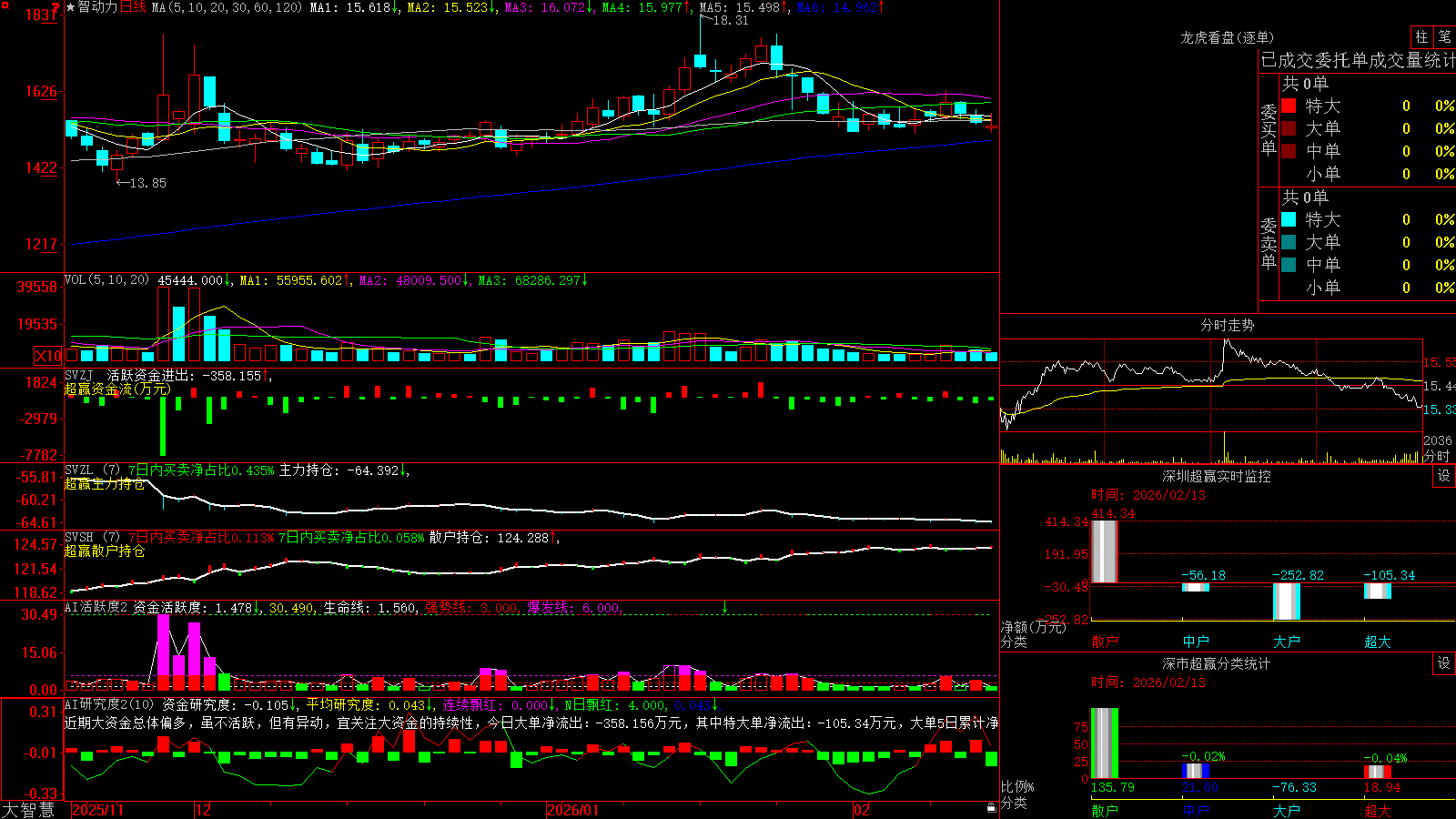The width and height of the screenshot is (1456, 819).
Task: Switch to 笔 tick view
Action: [1445, 36]
